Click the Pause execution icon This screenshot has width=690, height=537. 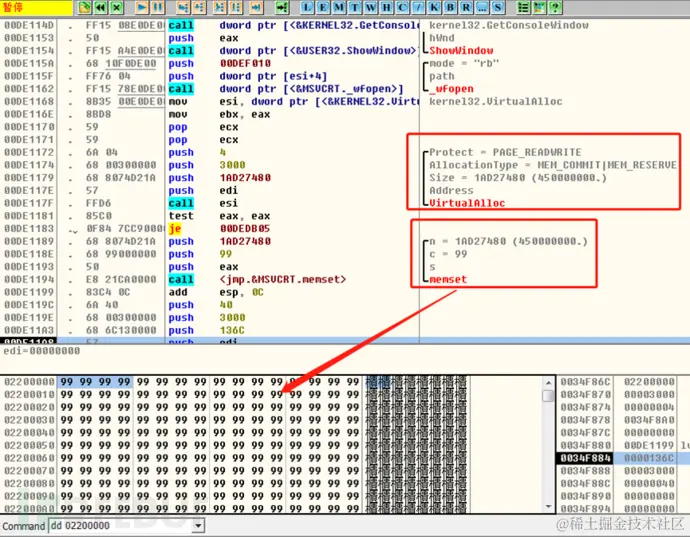click(158, 7)
